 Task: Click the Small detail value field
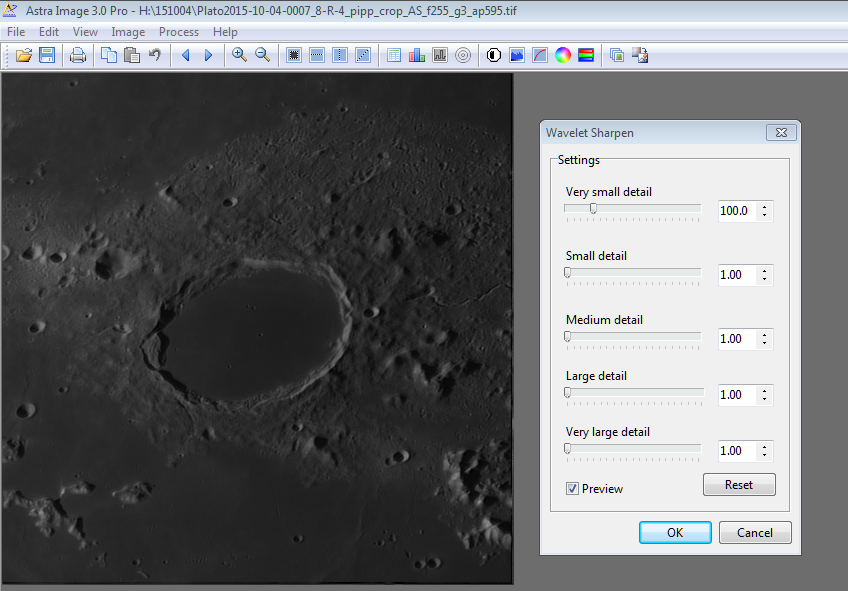(x=737, y=275)
